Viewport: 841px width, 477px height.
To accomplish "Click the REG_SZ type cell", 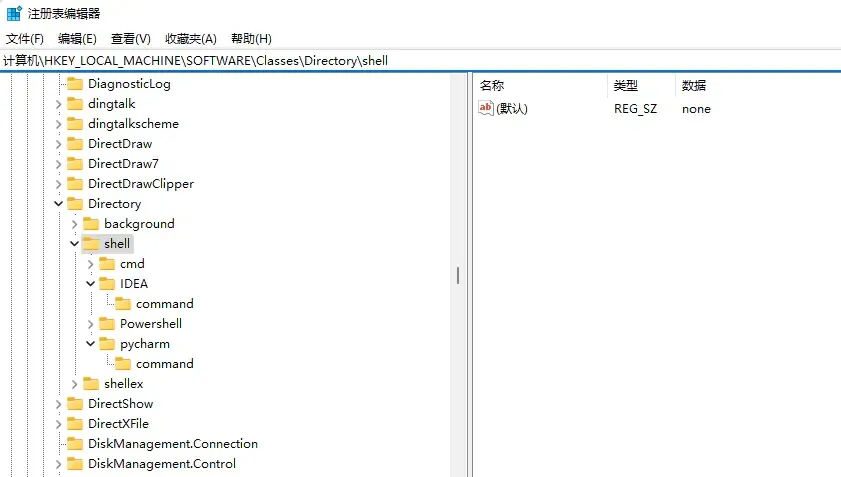I will [636, 109].
